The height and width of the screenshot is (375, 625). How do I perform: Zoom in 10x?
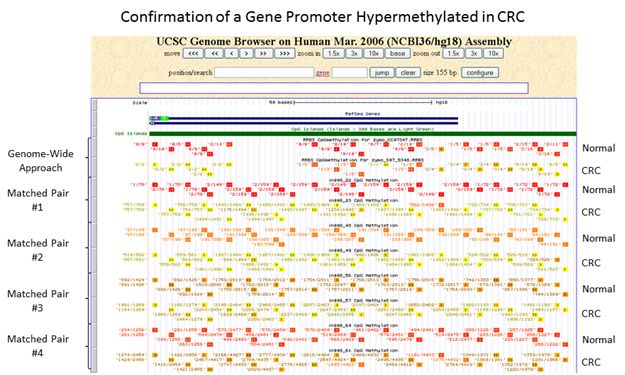373,53
